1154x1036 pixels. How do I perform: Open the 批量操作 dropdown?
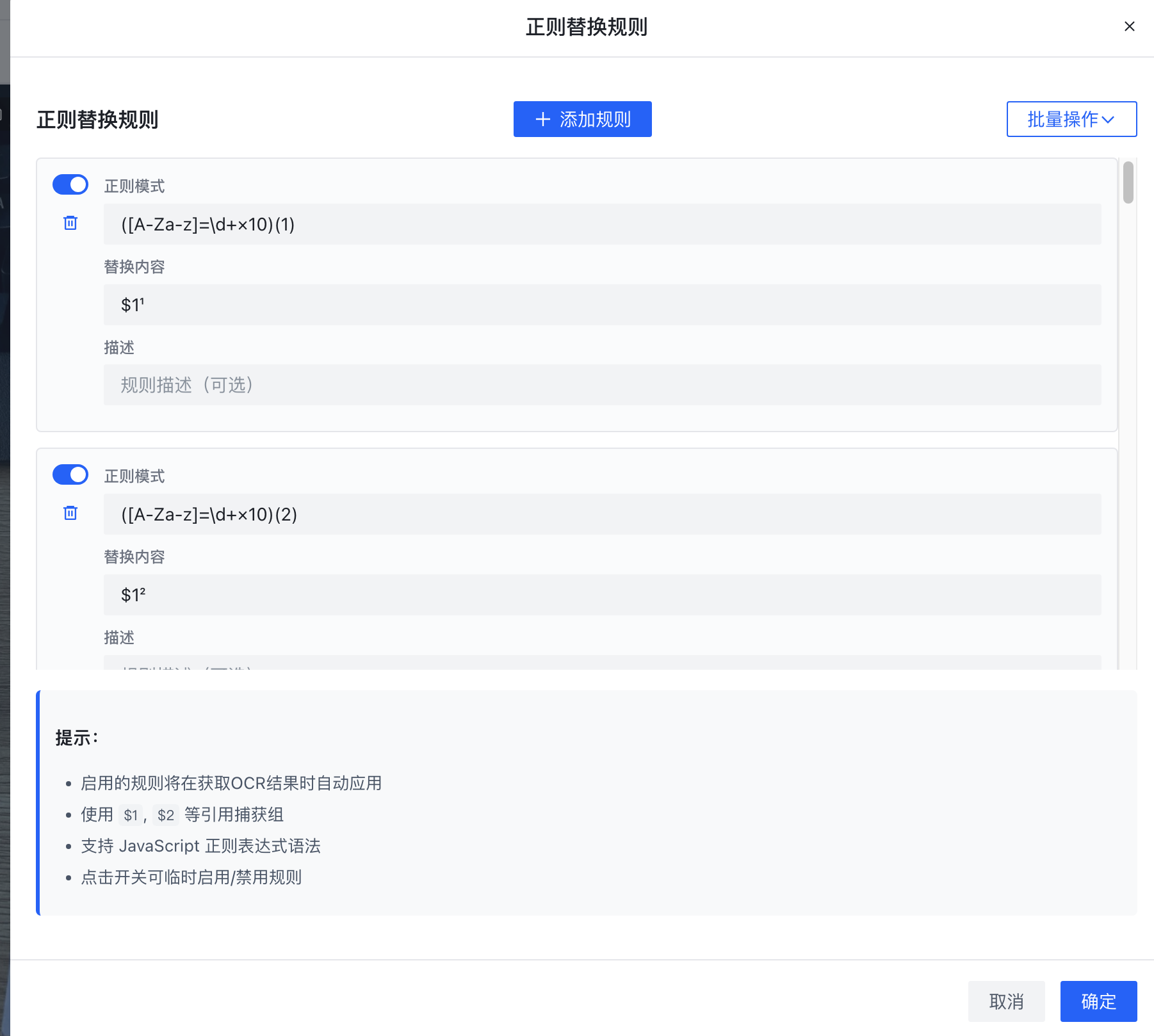point(1071,119)
